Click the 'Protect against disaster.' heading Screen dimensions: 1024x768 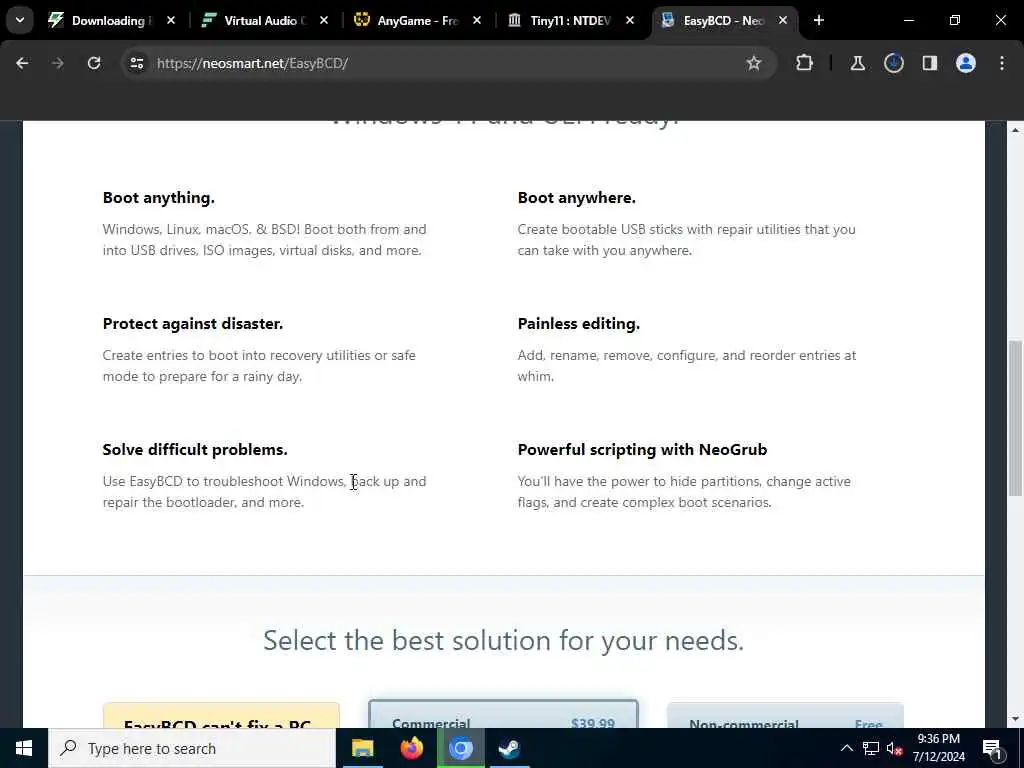[193, 324]
